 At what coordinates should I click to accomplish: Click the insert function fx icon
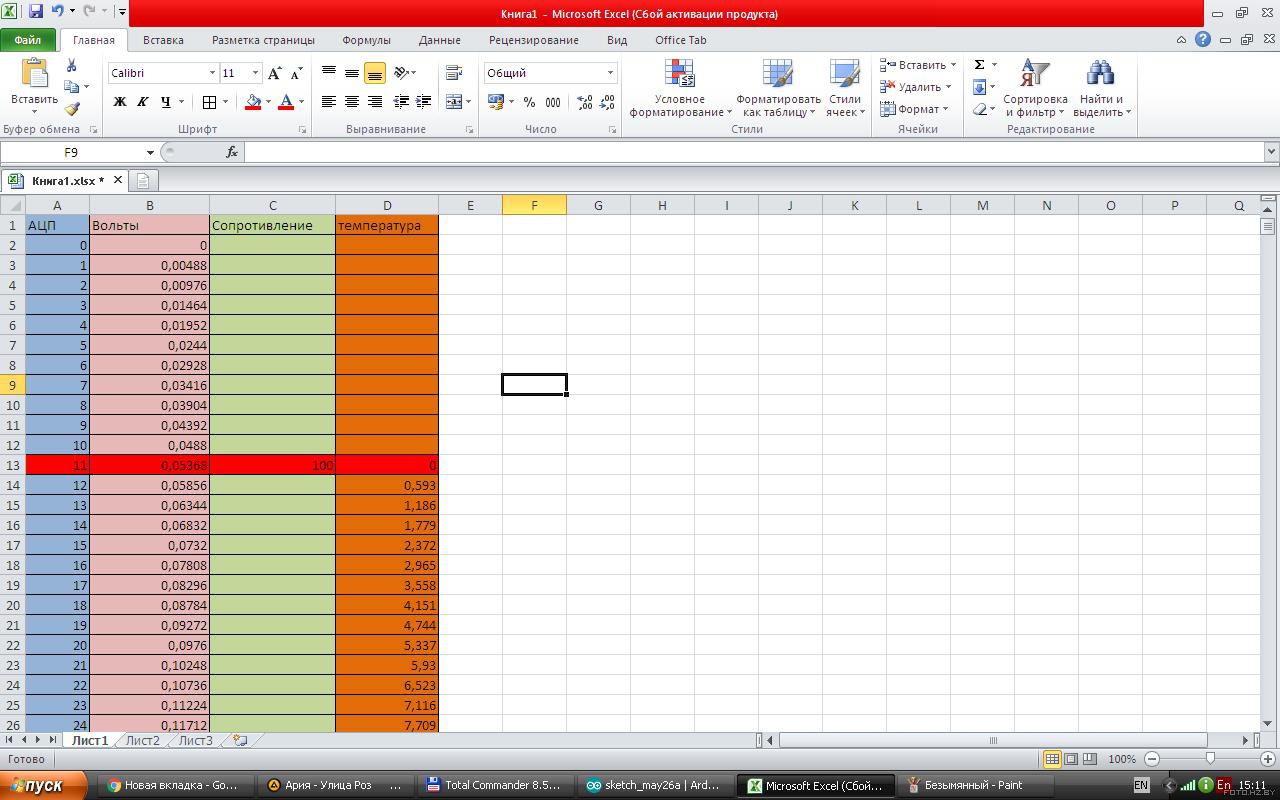click(232, 152)
